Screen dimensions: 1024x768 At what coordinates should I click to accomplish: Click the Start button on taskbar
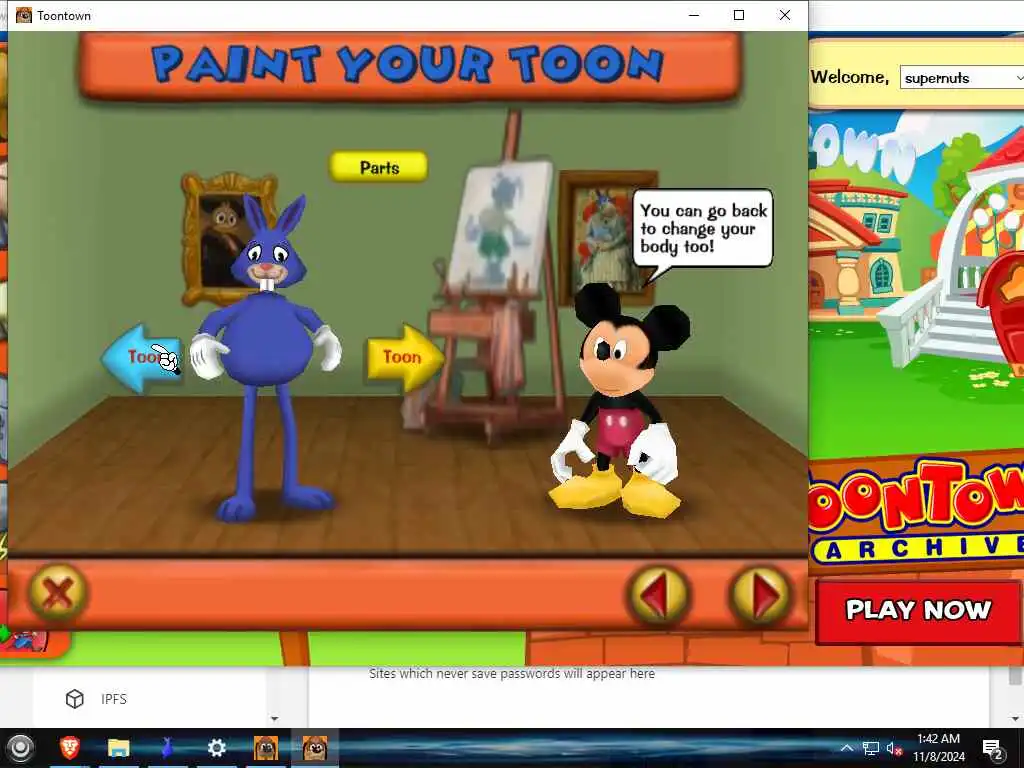(x=20, y=747)
